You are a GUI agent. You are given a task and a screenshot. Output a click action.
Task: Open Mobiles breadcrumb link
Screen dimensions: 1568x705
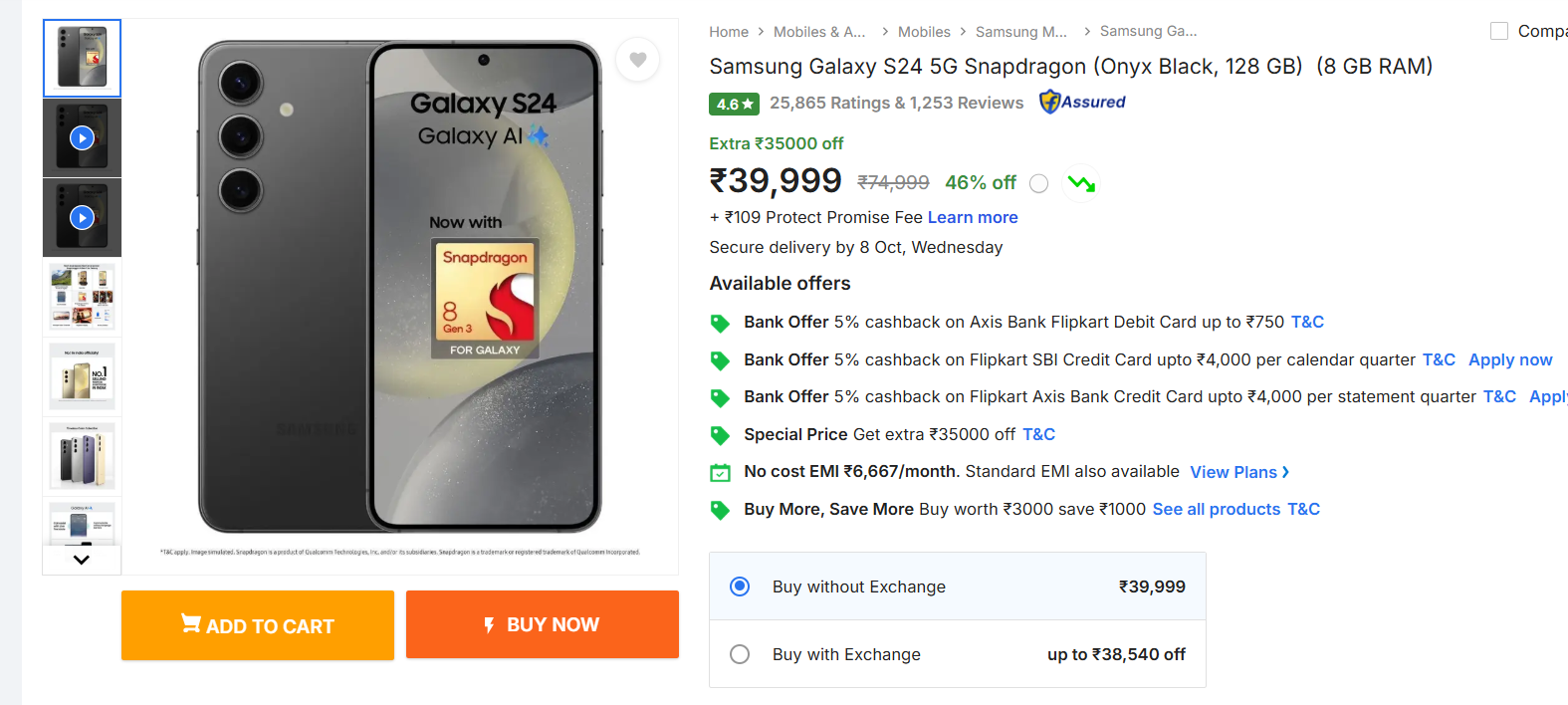tap(924, 32)
